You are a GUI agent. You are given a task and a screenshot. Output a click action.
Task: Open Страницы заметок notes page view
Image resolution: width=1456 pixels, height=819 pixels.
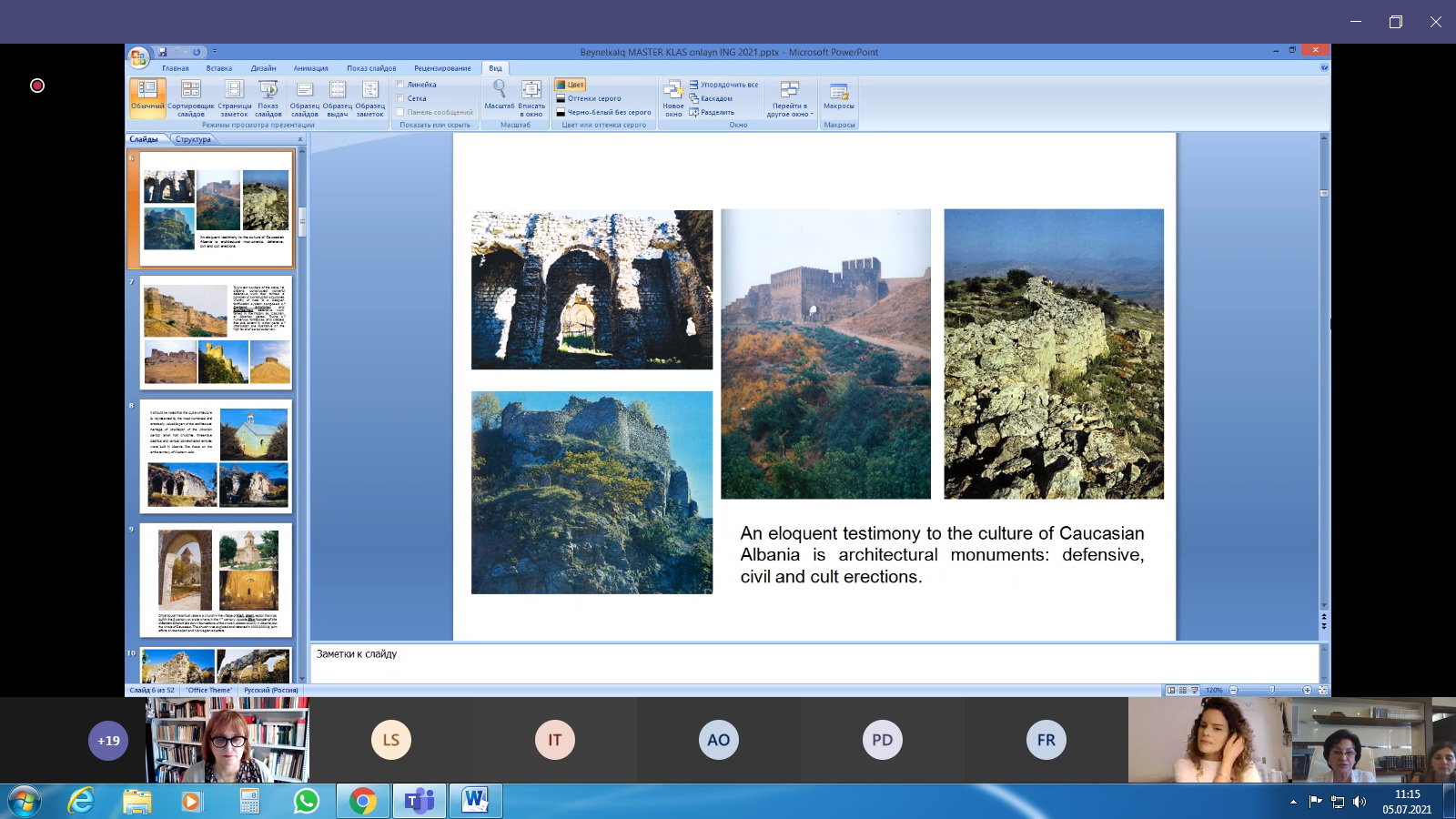(x=234, y=98)
